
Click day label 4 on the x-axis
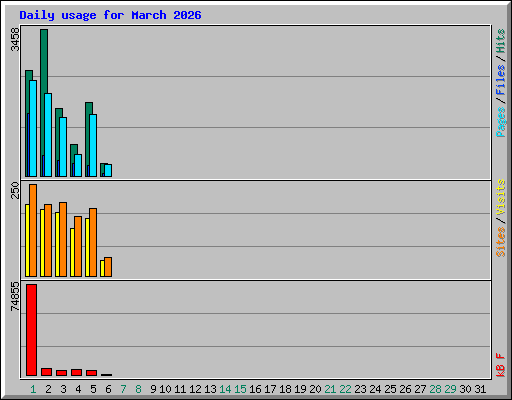[78, 389]
